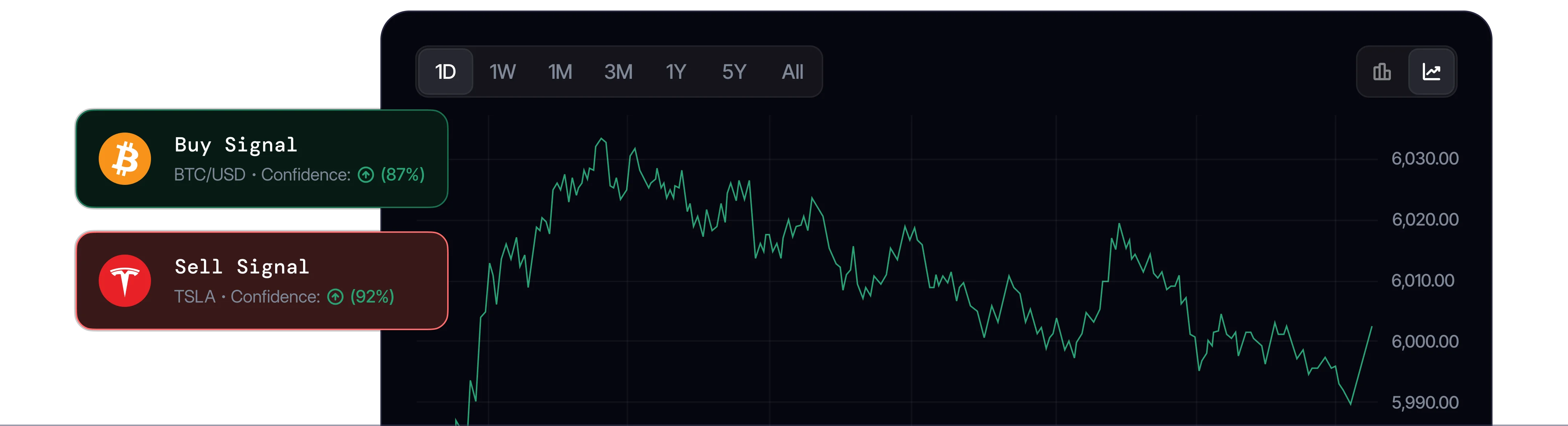Click the 6,010.00 axis label
This screenshot has height=426, width=1568.
[x=1422, y=281]
